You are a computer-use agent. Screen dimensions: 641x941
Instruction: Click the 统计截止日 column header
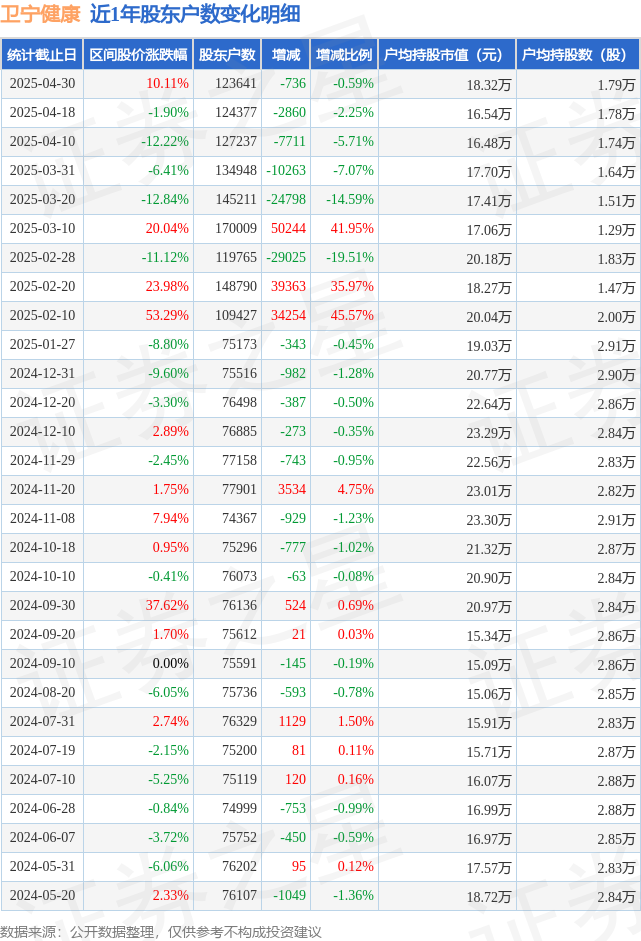pos(42,55)
